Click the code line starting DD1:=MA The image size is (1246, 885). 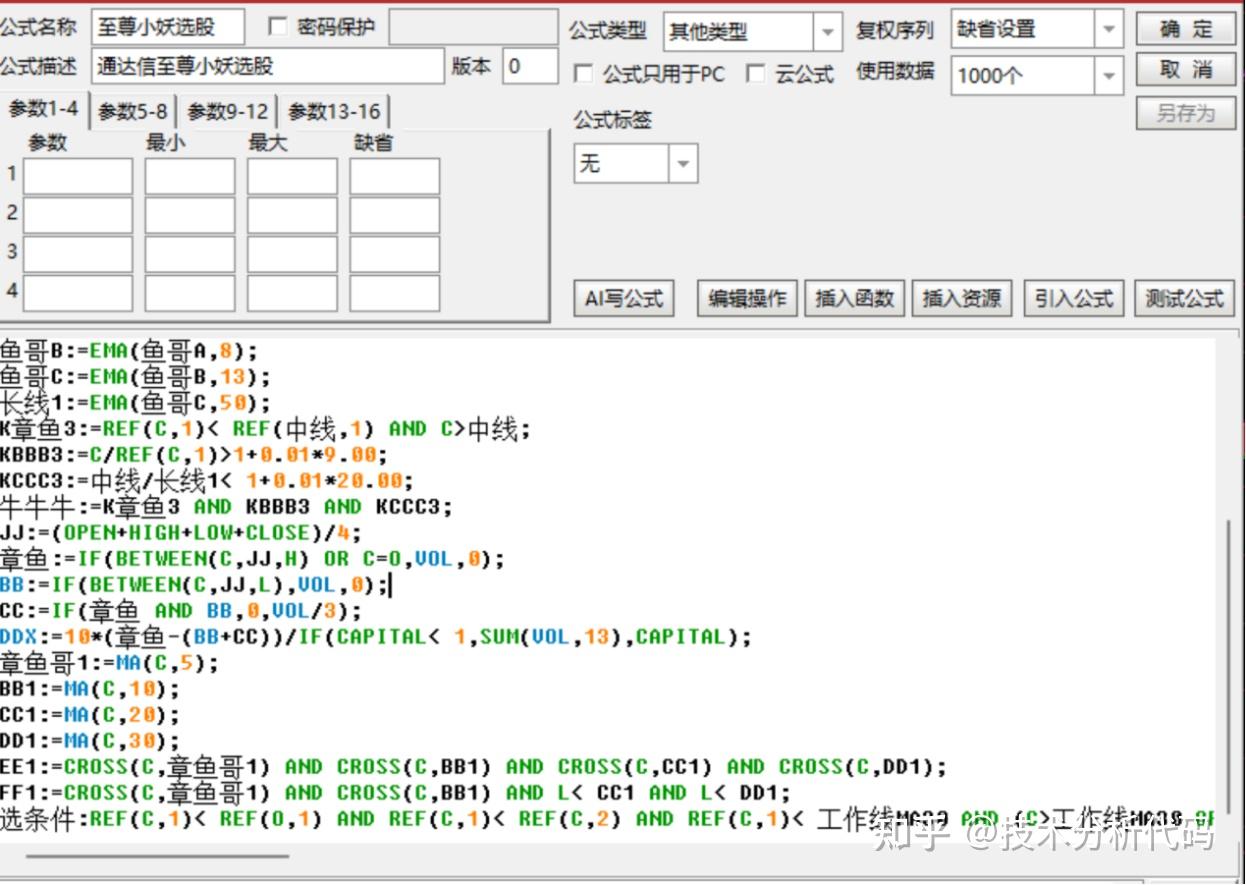(90, 741)
